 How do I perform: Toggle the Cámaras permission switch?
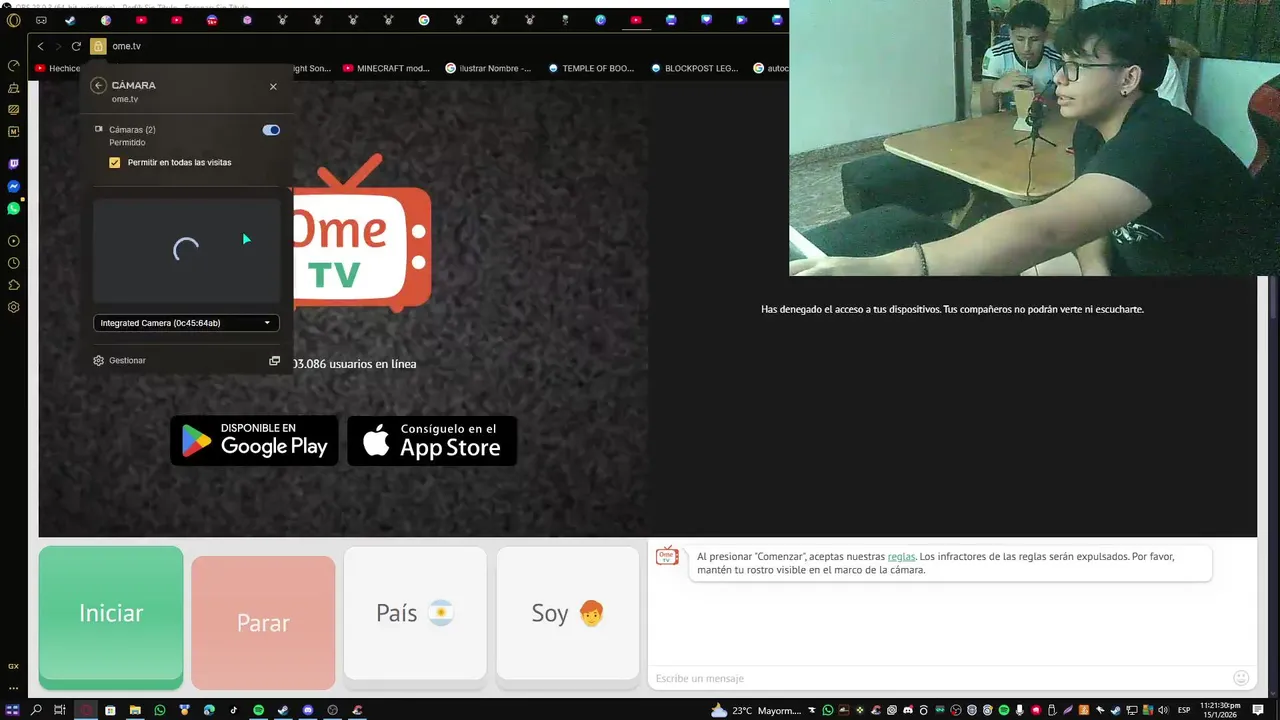click(x=271, y=130)
